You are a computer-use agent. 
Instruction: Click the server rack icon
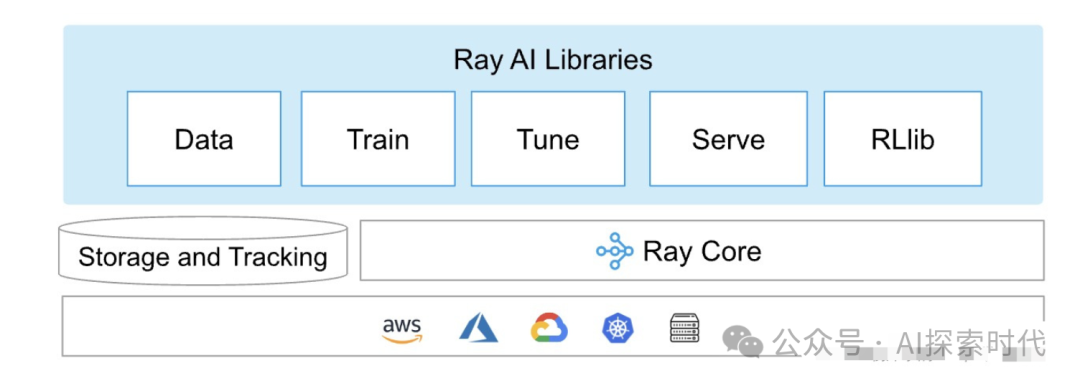click(x=684, y=327)
